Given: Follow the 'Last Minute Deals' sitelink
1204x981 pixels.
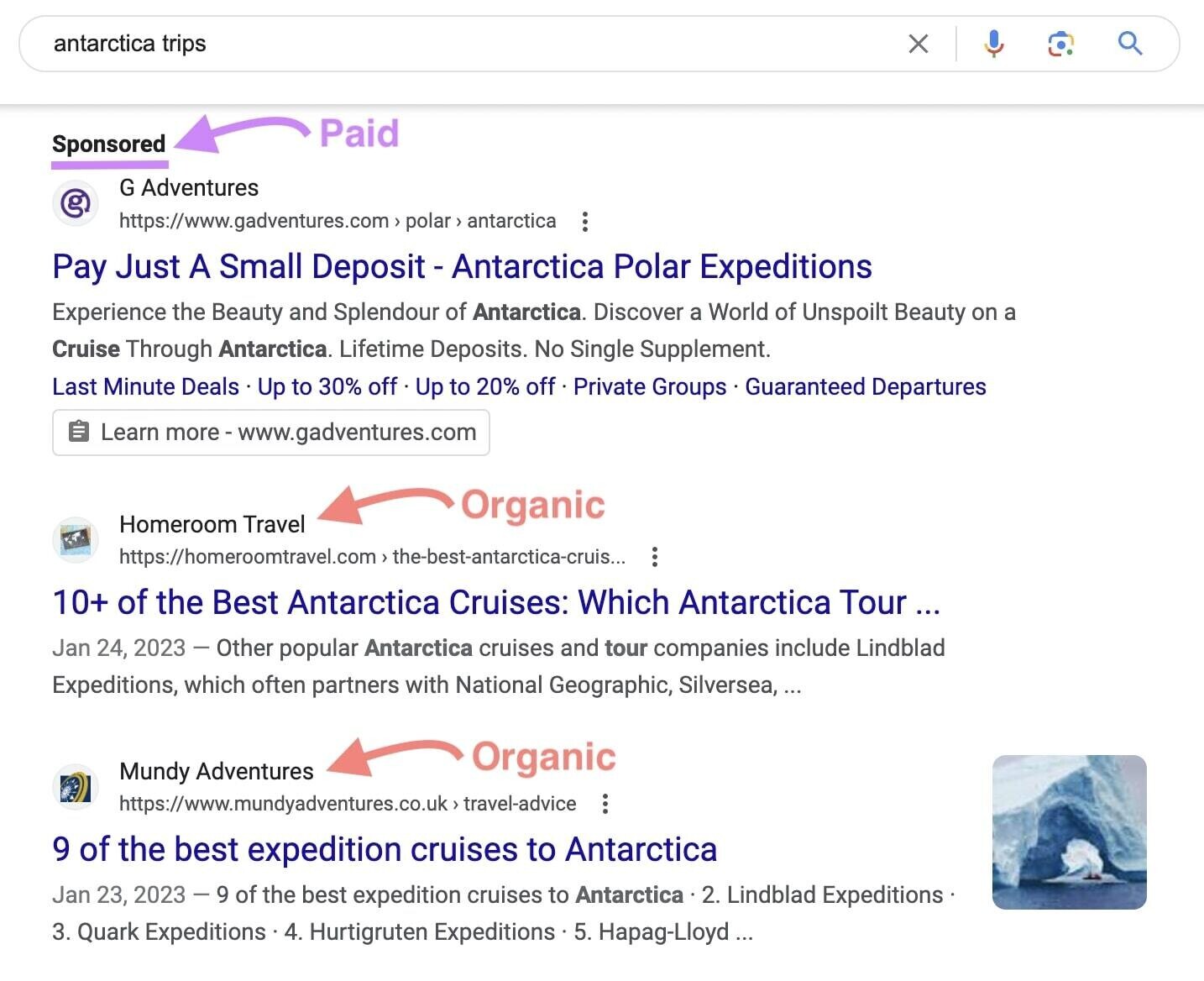Looking at the screenshot, I should 145,387.
